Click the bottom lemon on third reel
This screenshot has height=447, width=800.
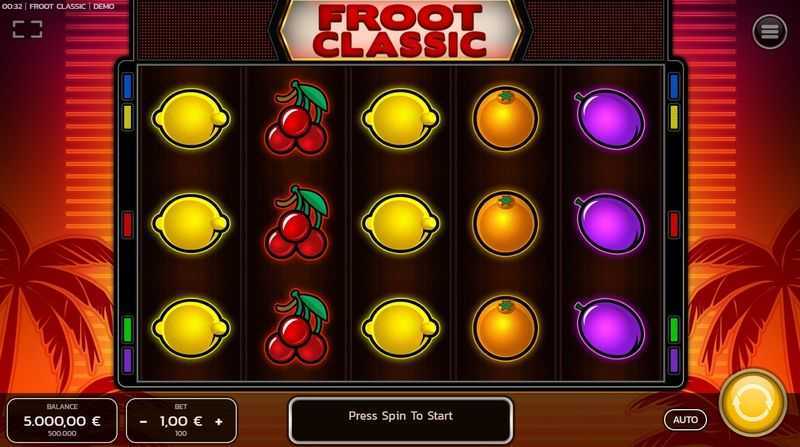click(x=401, y=328)
